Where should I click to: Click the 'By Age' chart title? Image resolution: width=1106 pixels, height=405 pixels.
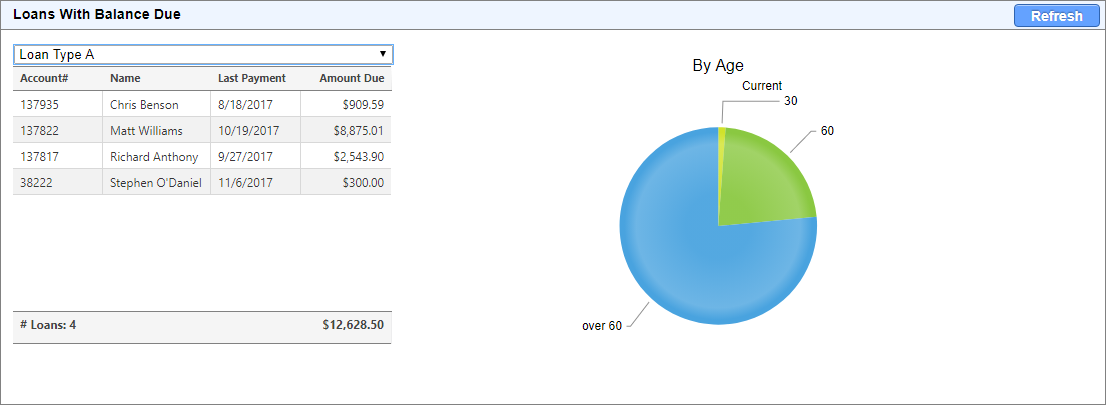pyautogui.click(x=718, y=66)
